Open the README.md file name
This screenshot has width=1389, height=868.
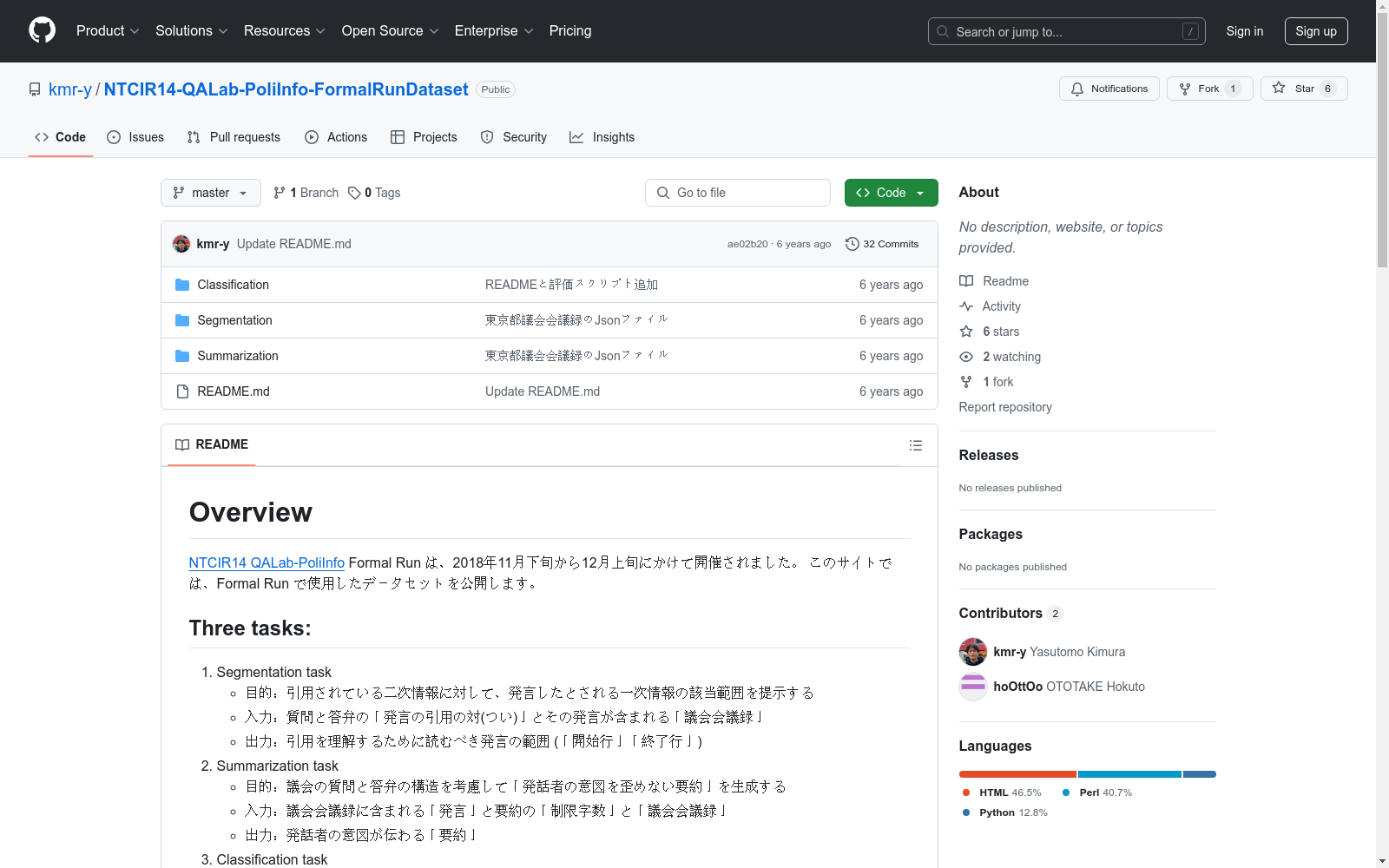[234, 391]
